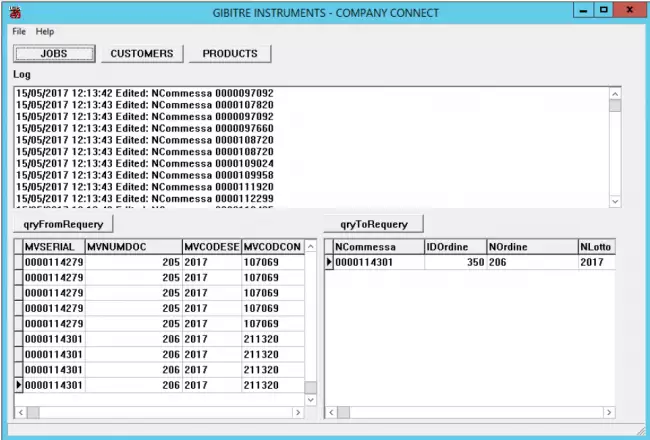
Task: Click the NCommessa column header
Action: click(379, 246)
